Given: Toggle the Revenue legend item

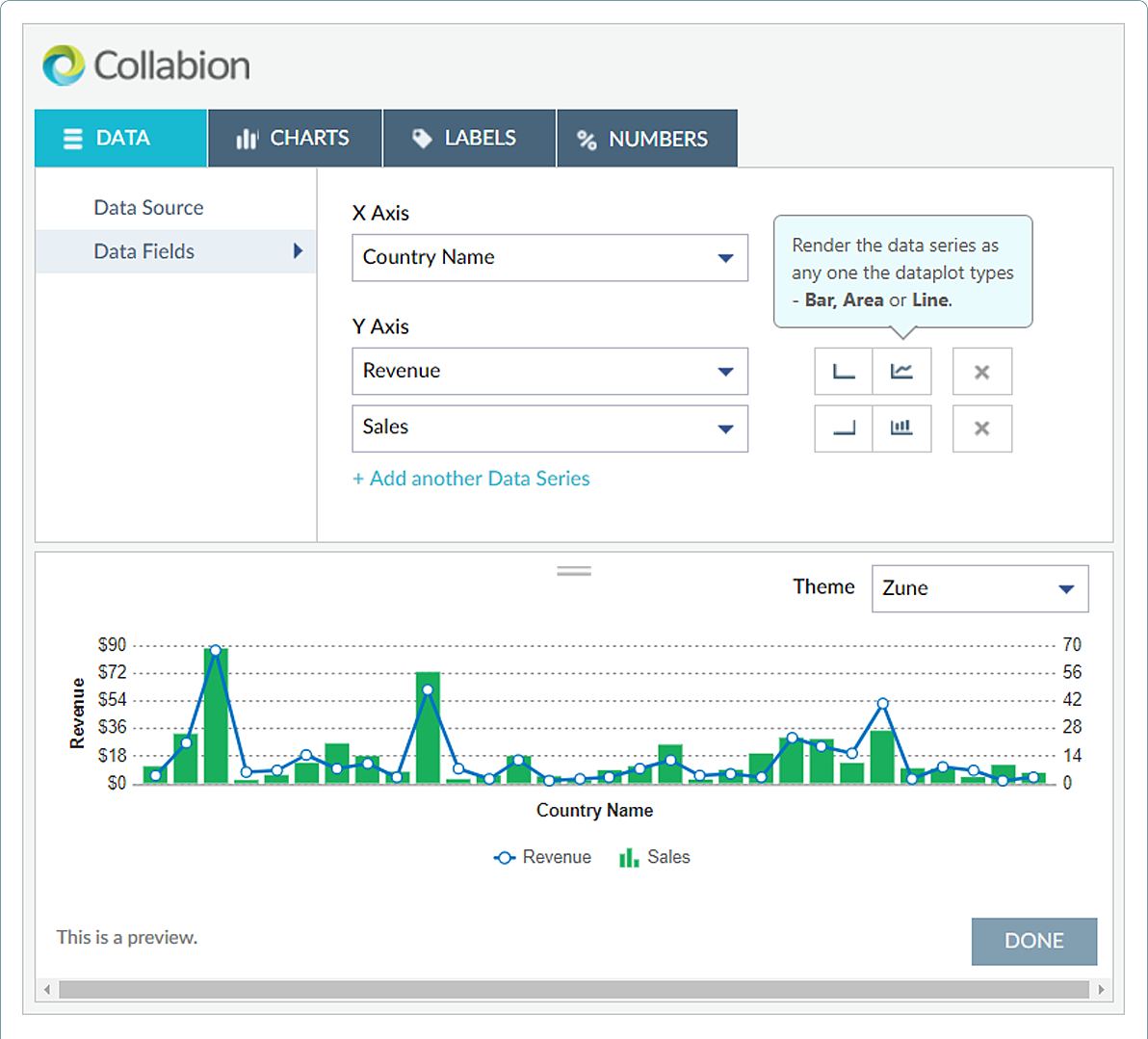Looking at the screenshot, I should (542, 857).
